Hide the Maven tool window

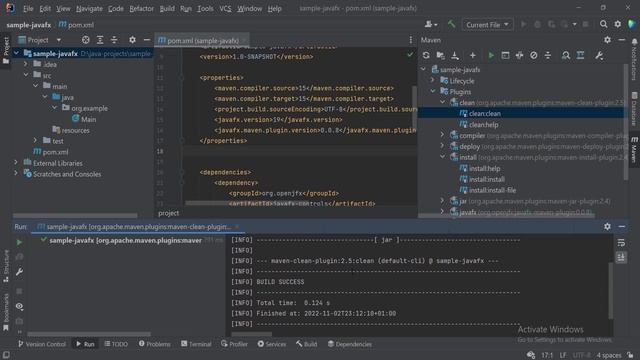(x=622, y=40)
